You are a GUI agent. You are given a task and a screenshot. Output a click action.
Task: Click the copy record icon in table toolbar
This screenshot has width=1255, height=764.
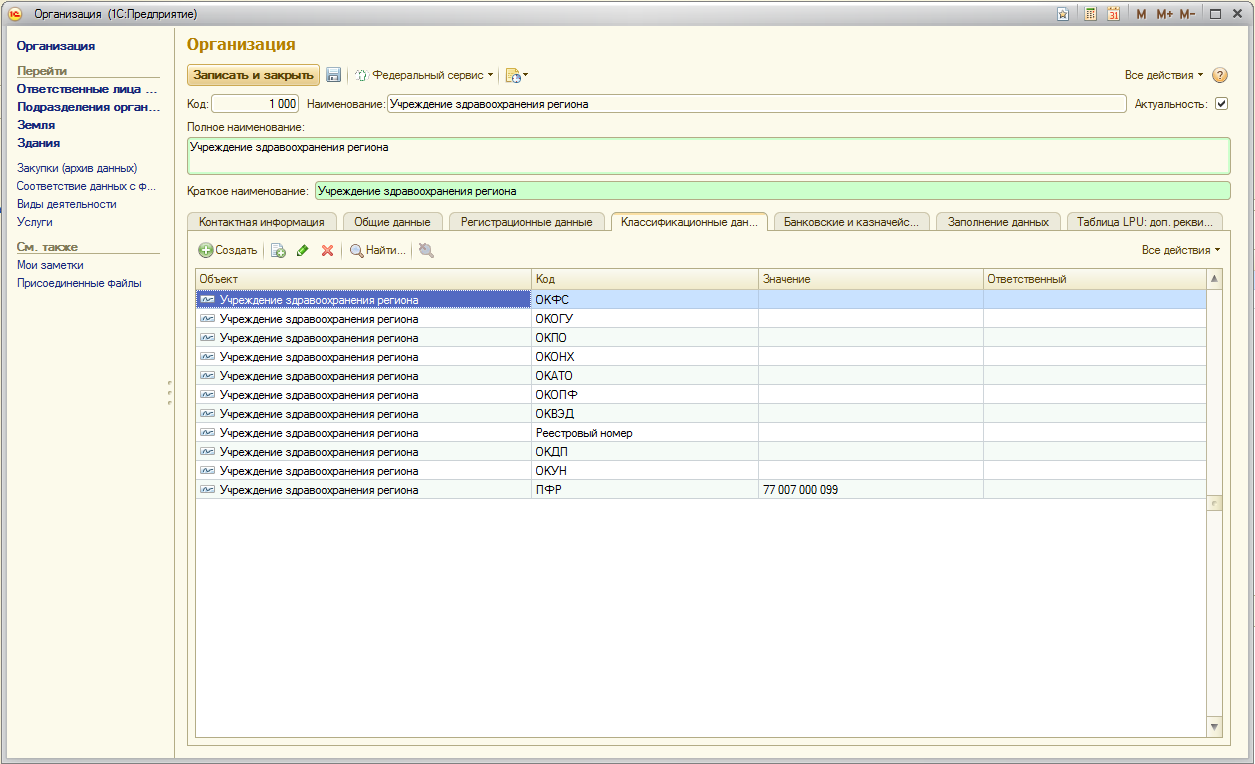pyautogui.click(x=279, y=250)
